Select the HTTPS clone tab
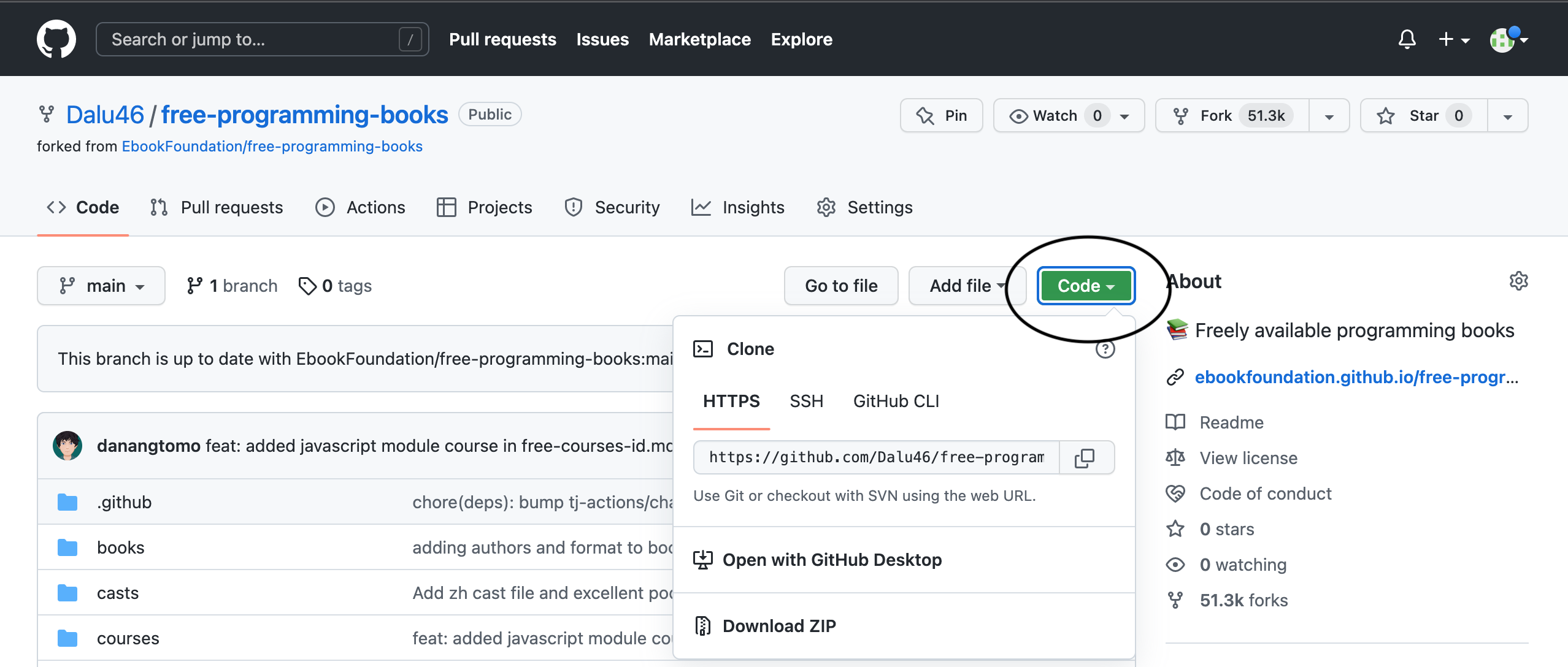This screenshot has width=1568, height=667. tap(731, 401)
